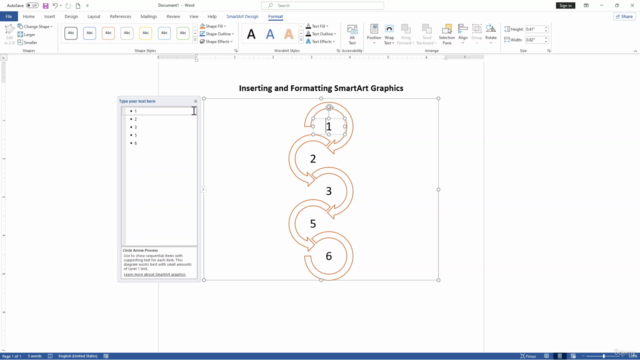The width and height of the screenshot is (640, 360).
Task: Click the rotation handle above shape 1
Action: point(329,108)
